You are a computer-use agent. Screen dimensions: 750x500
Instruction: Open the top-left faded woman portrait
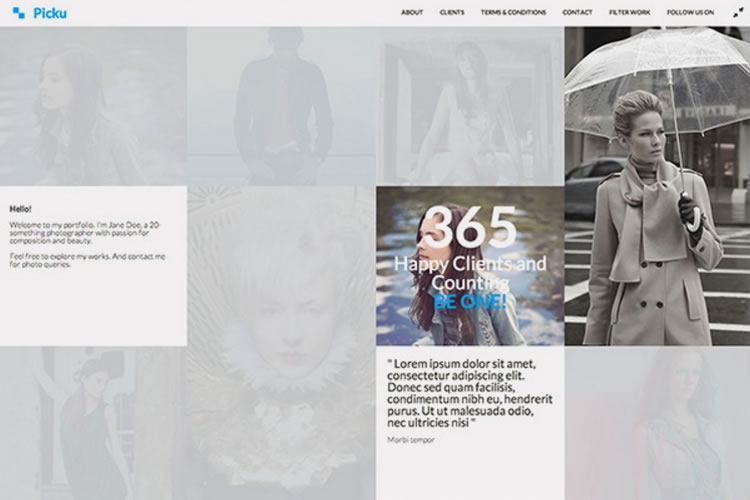click(x=93, y=105)
